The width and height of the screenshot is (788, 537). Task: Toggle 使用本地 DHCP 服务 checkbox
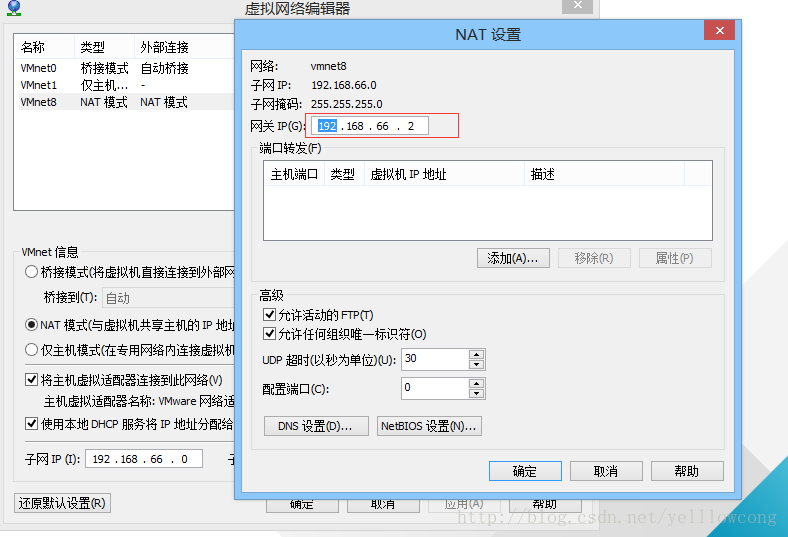(x=32, y=424)
